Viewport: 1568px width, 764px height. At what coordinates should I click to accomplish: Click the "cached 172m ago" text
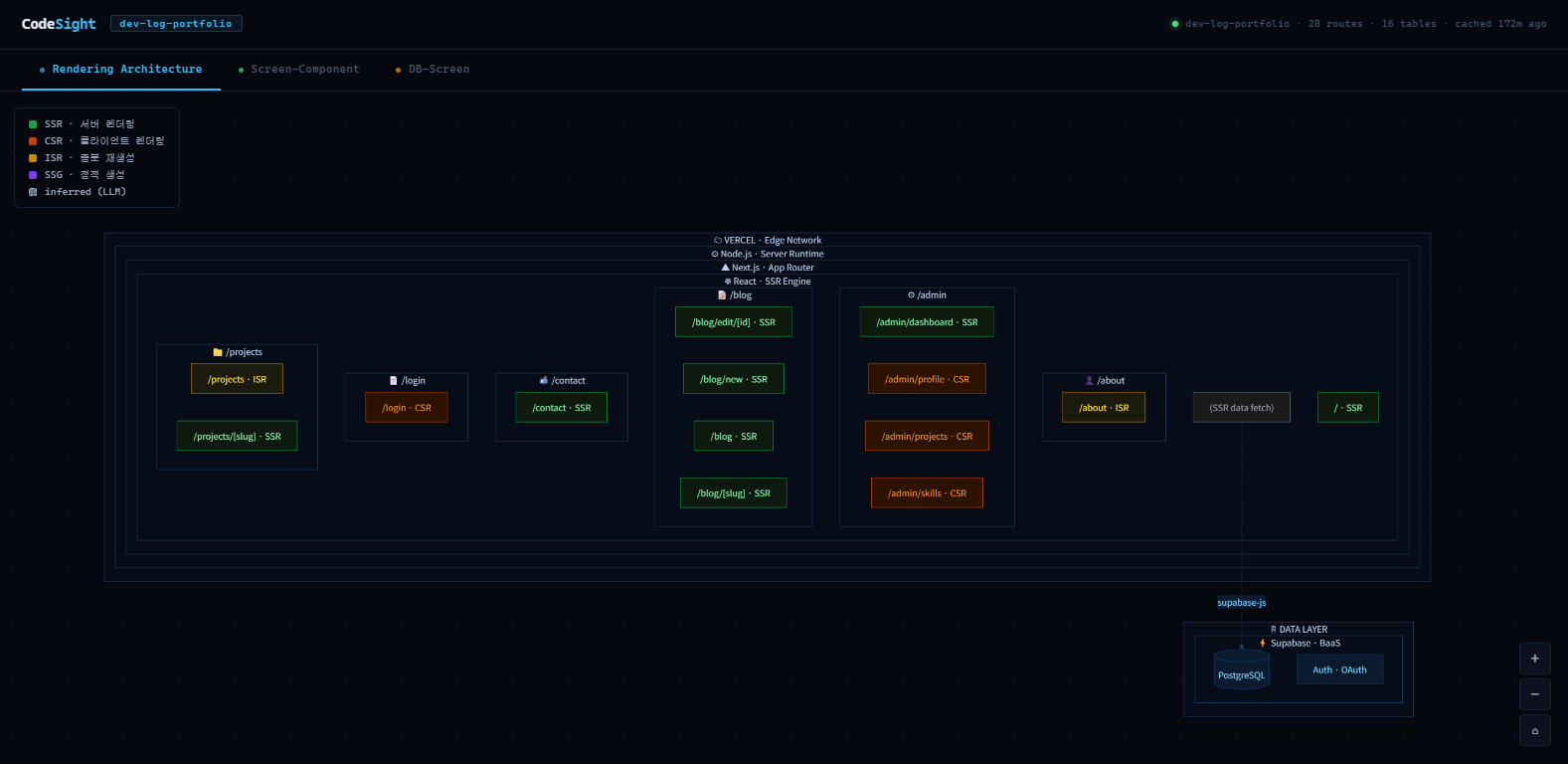(1500, 24)
